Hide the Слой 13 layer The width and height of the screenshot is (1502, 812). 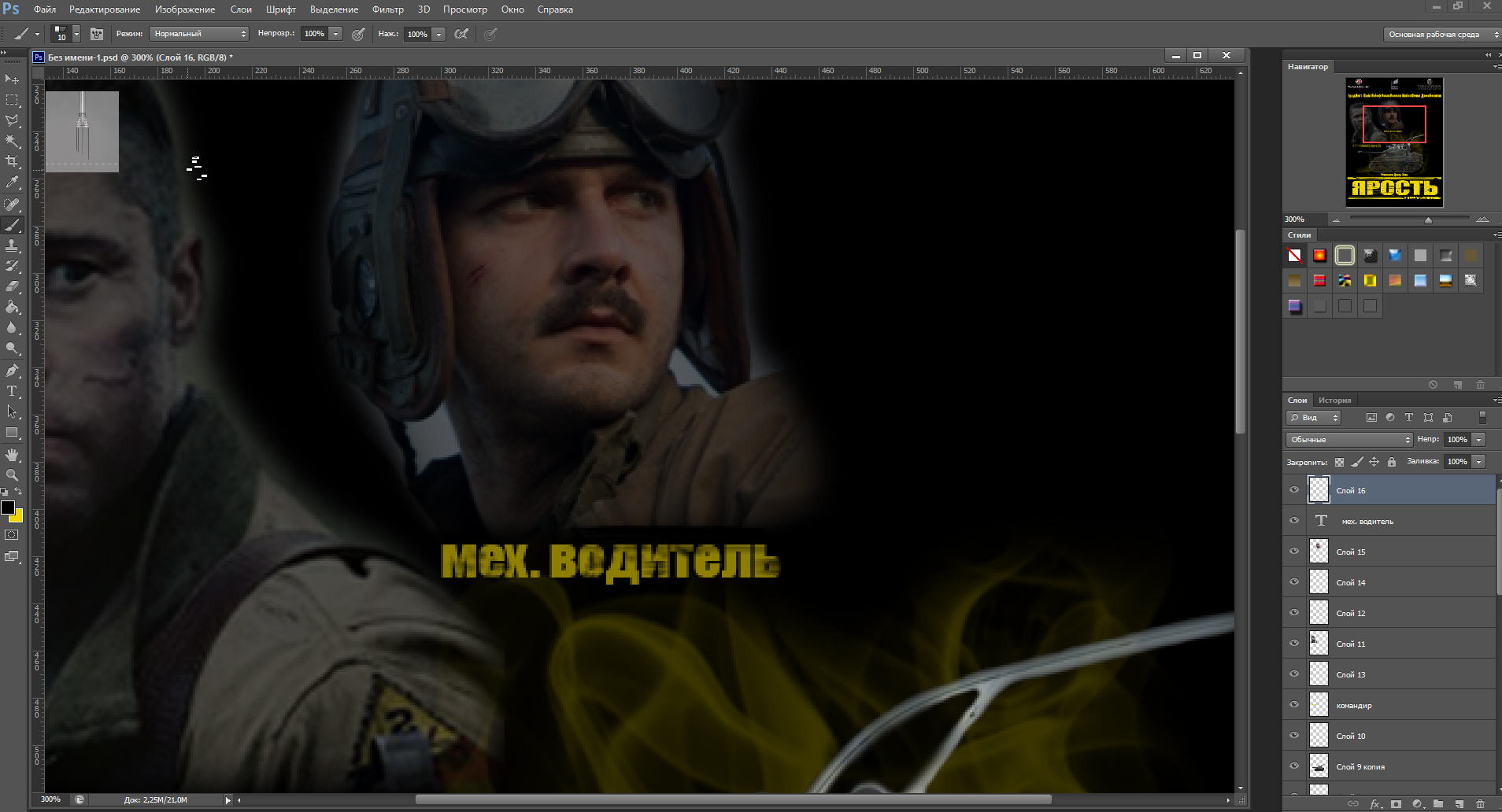1294,674
